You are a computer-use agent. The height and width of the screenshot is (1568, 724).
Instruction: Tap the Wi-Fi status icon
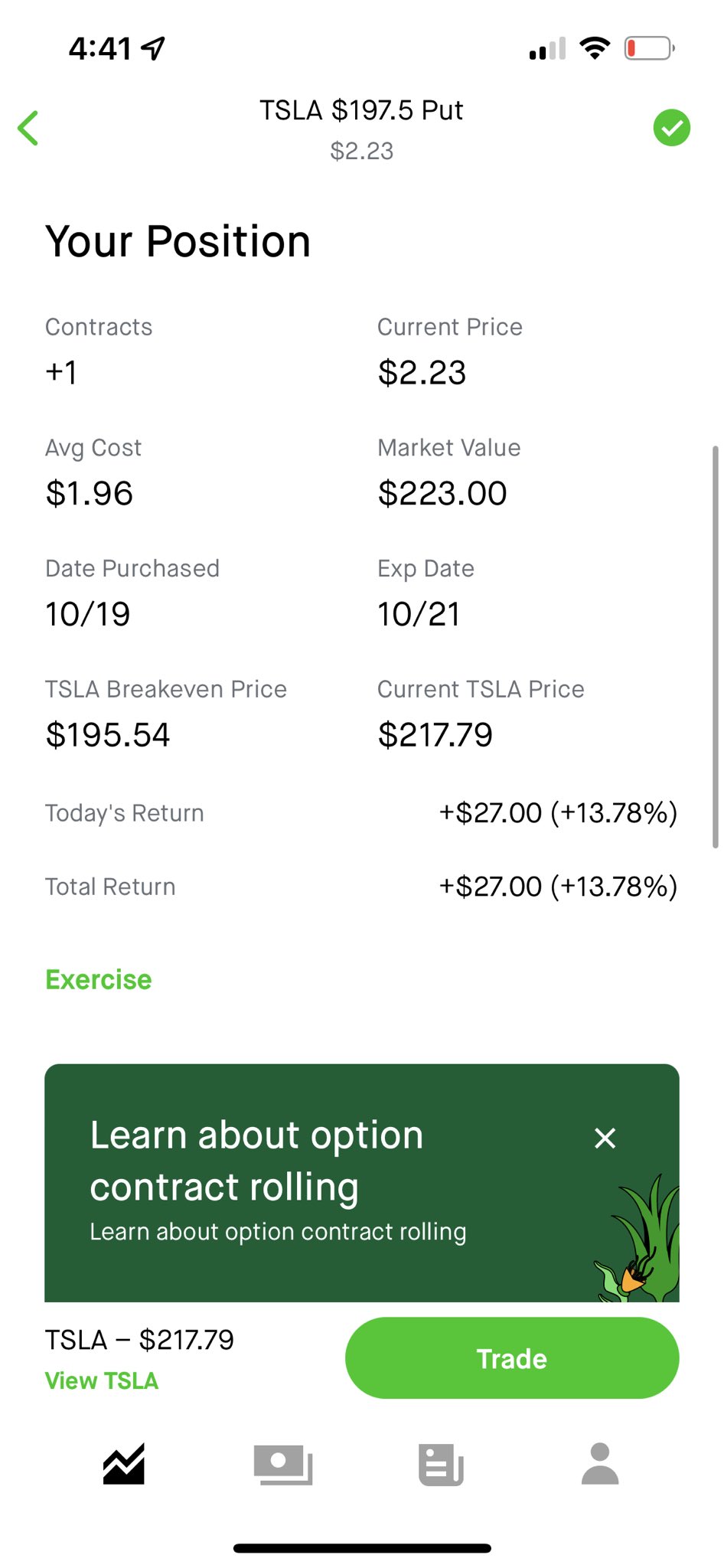tap(595, 48)
